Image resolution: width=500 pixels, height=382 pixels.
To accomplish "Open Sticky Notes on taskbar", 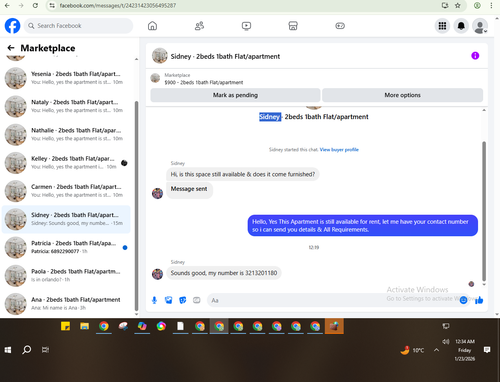I will (65, 326).
